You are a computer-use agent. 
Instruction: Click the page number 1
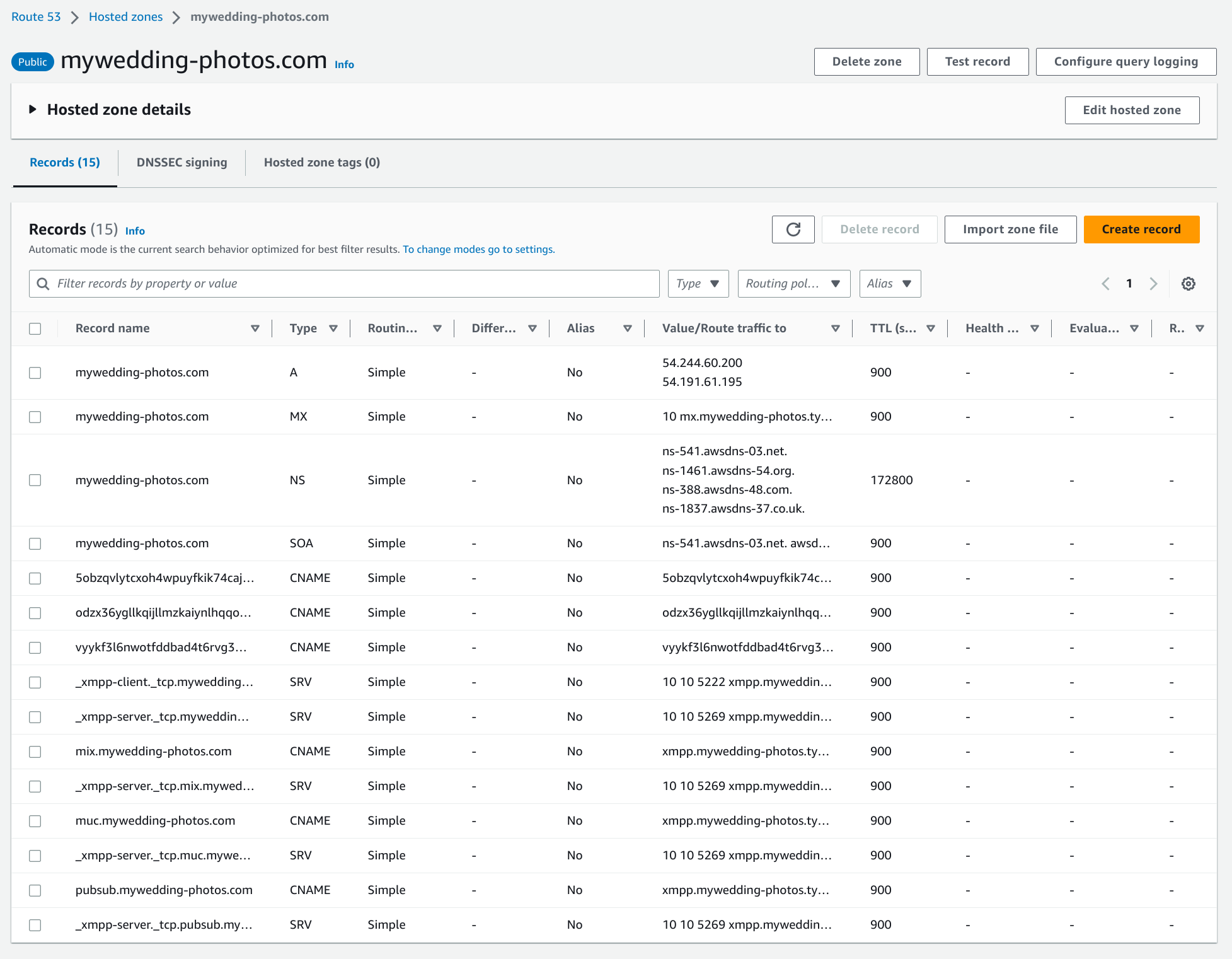tap(1129, 284)
